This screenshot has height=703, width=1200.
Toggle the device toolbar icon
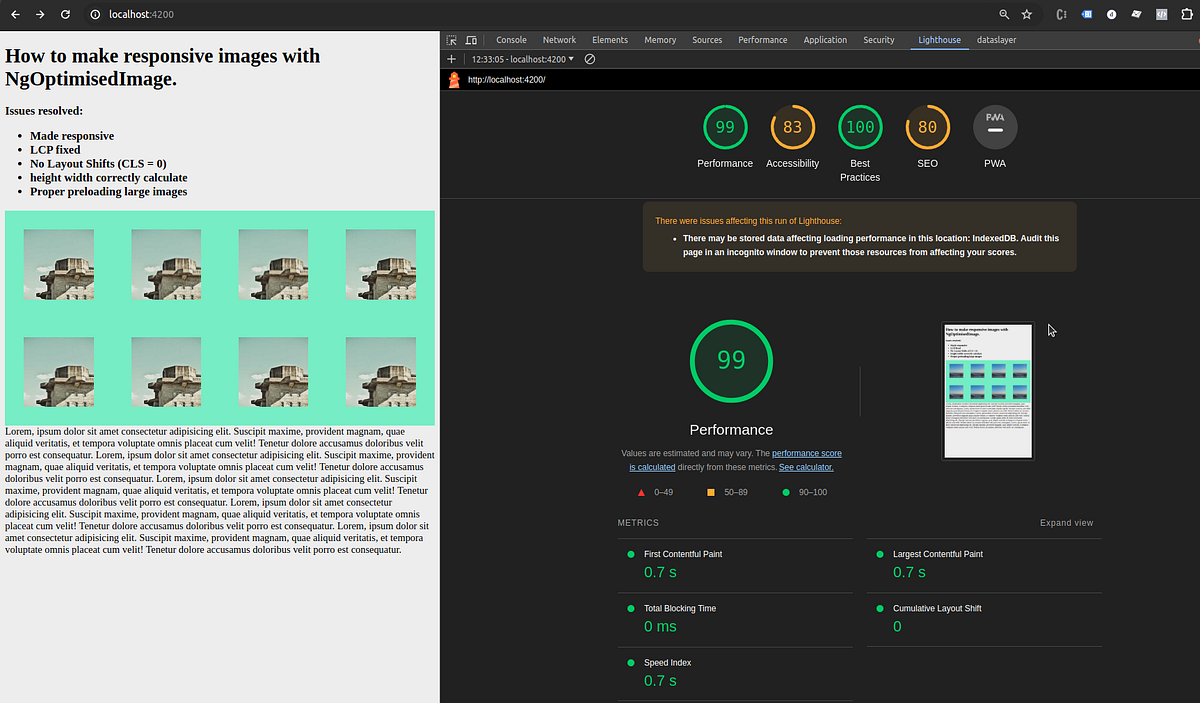471,40
